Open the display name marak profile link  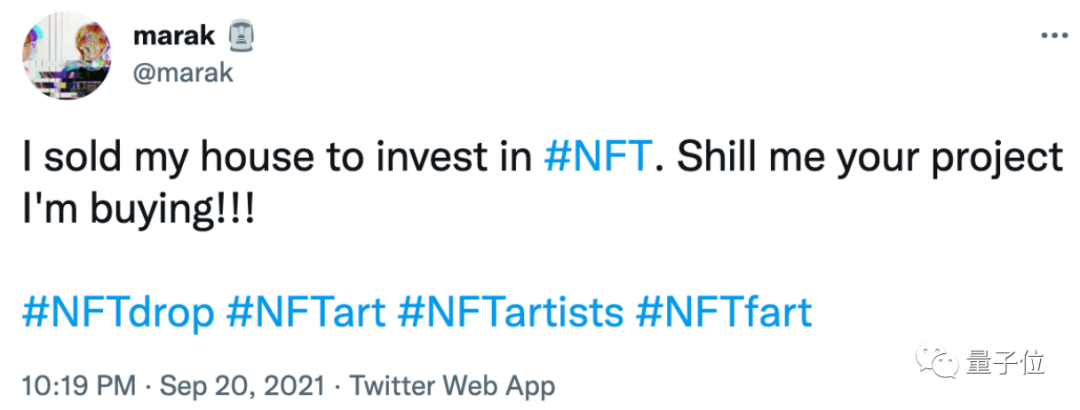click(x=172, y=36)
